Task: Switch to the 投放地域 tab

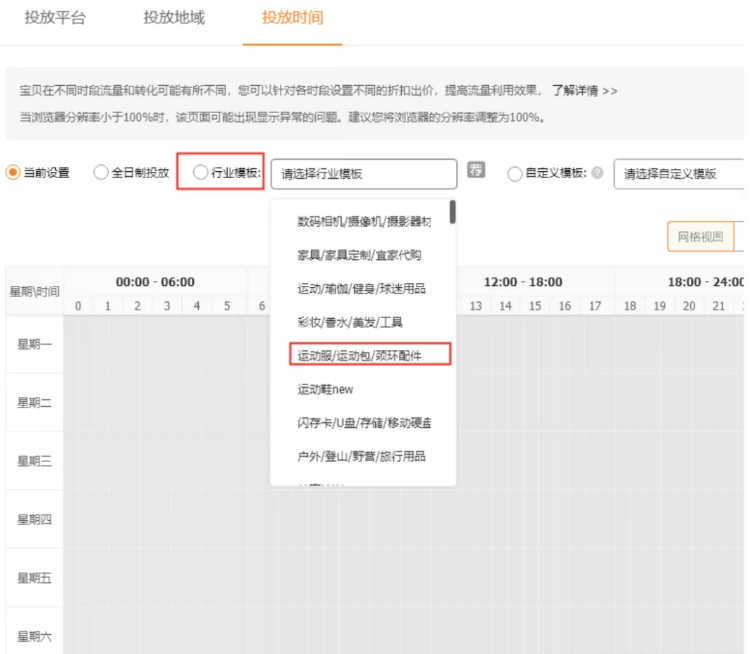Action: (174, 18)
